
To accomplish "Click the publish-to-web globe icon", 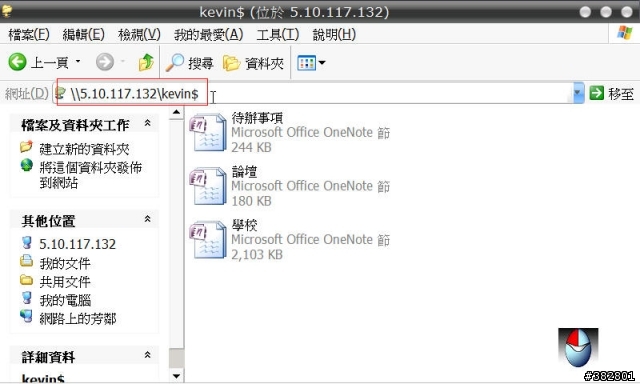I will (27, 165).
